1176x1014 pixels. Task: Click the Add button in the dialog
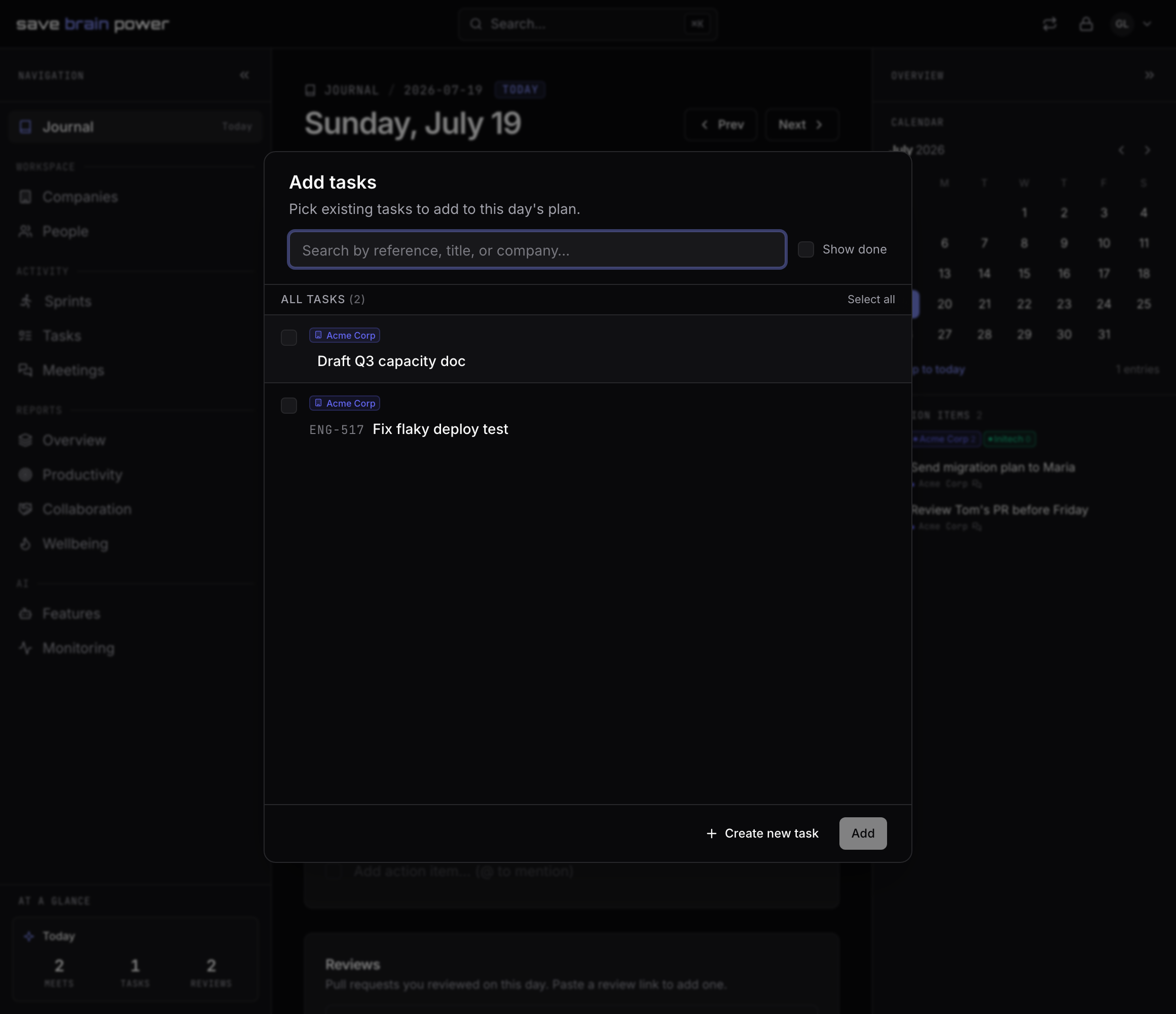(863, 834)
